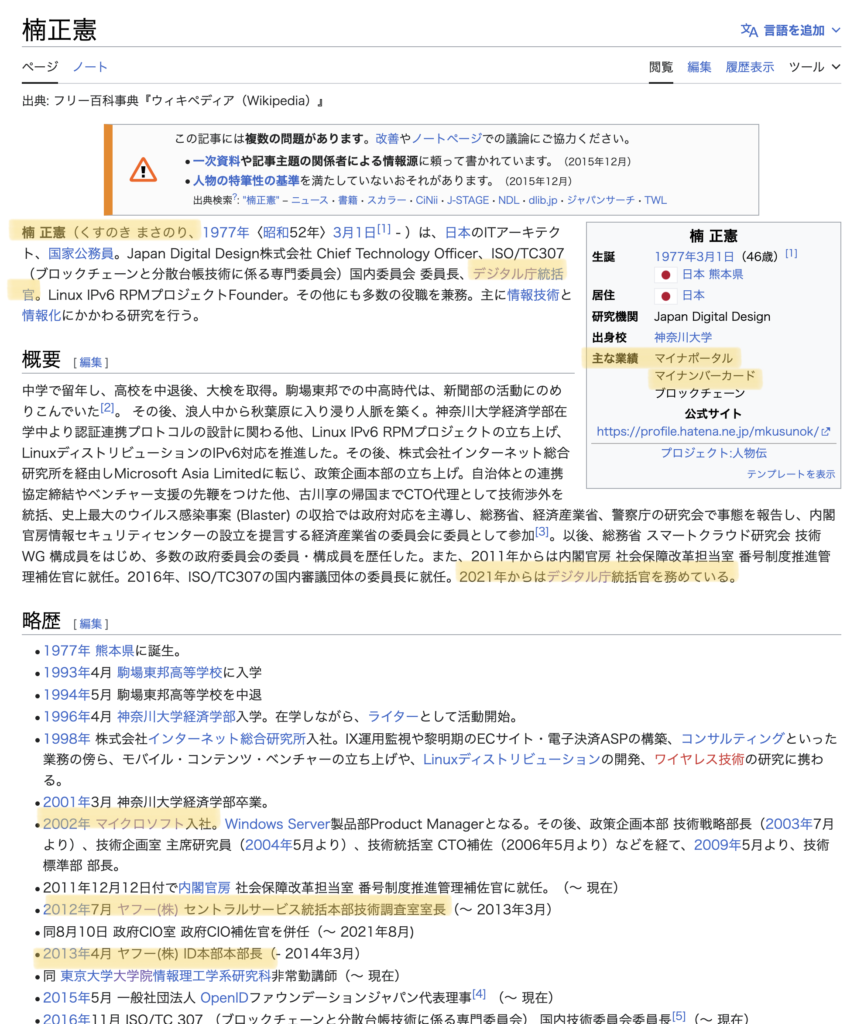Open the ノートページ link in the notice

tap(447, 138)
